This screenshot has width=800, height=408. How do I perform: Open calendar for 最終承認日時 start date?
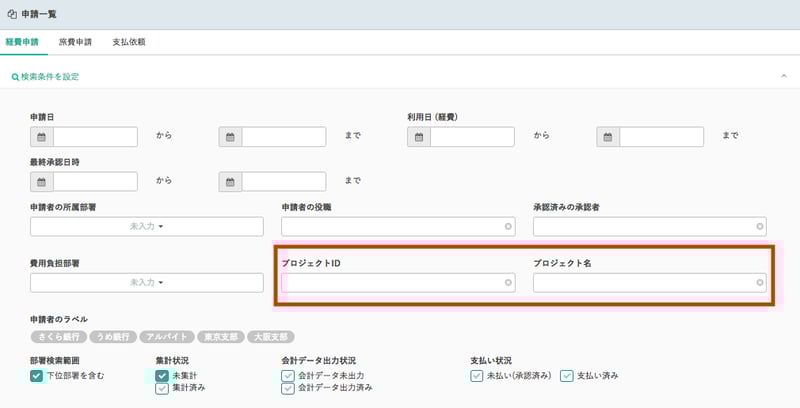42,182
